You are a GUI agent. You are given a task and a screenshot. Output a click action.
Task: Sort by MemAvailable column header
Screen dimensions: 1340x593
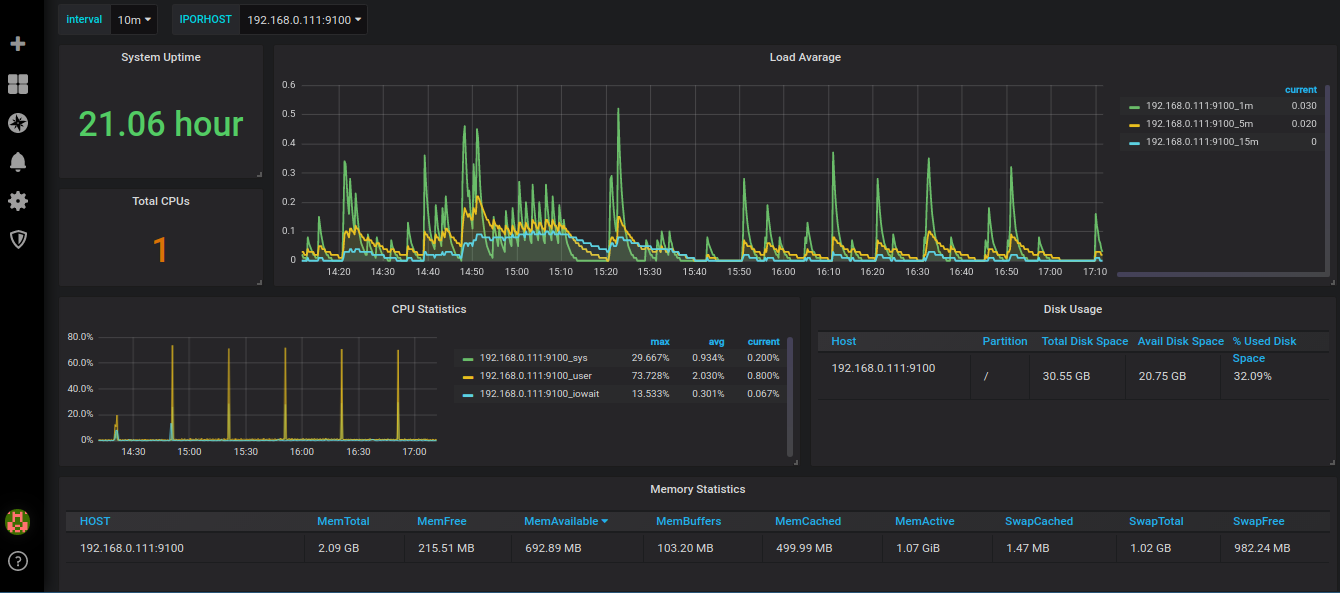[566, 521]
